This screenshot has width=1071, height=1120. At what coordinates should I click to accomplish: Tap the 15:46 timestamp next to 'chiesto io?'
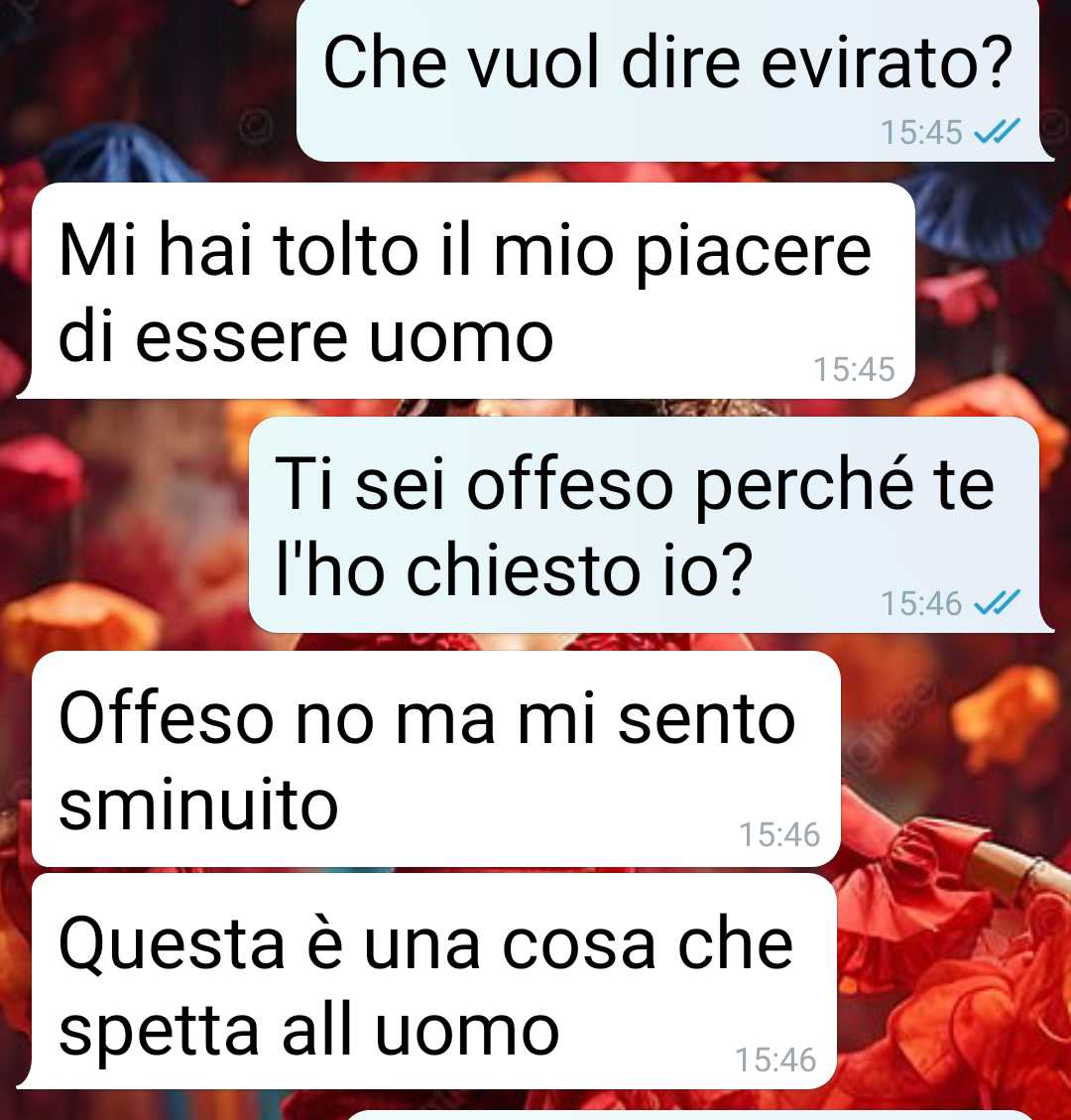[x=921, y=603]
